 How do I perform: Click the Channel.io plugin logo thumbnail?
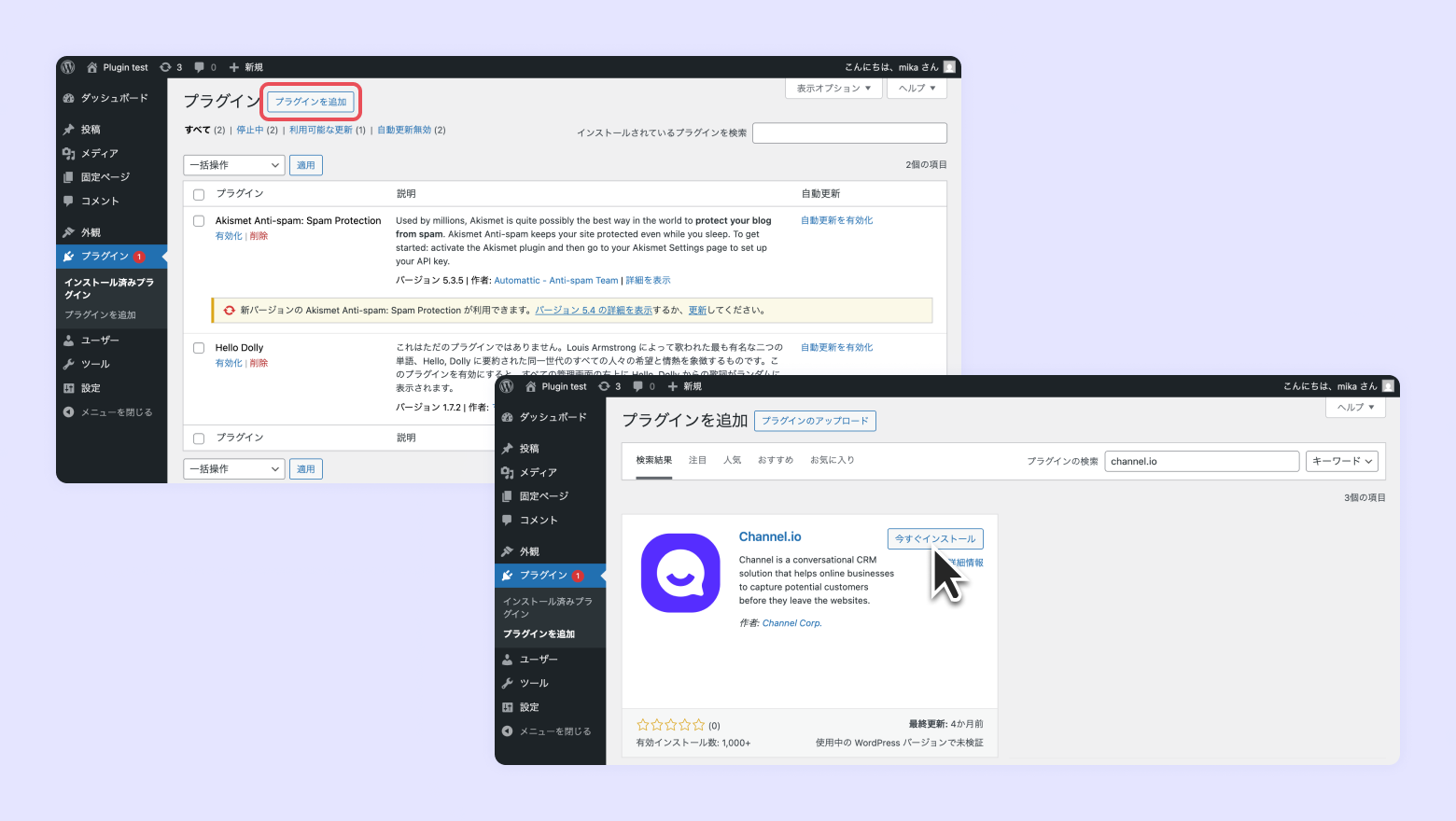tap(680, 573)
